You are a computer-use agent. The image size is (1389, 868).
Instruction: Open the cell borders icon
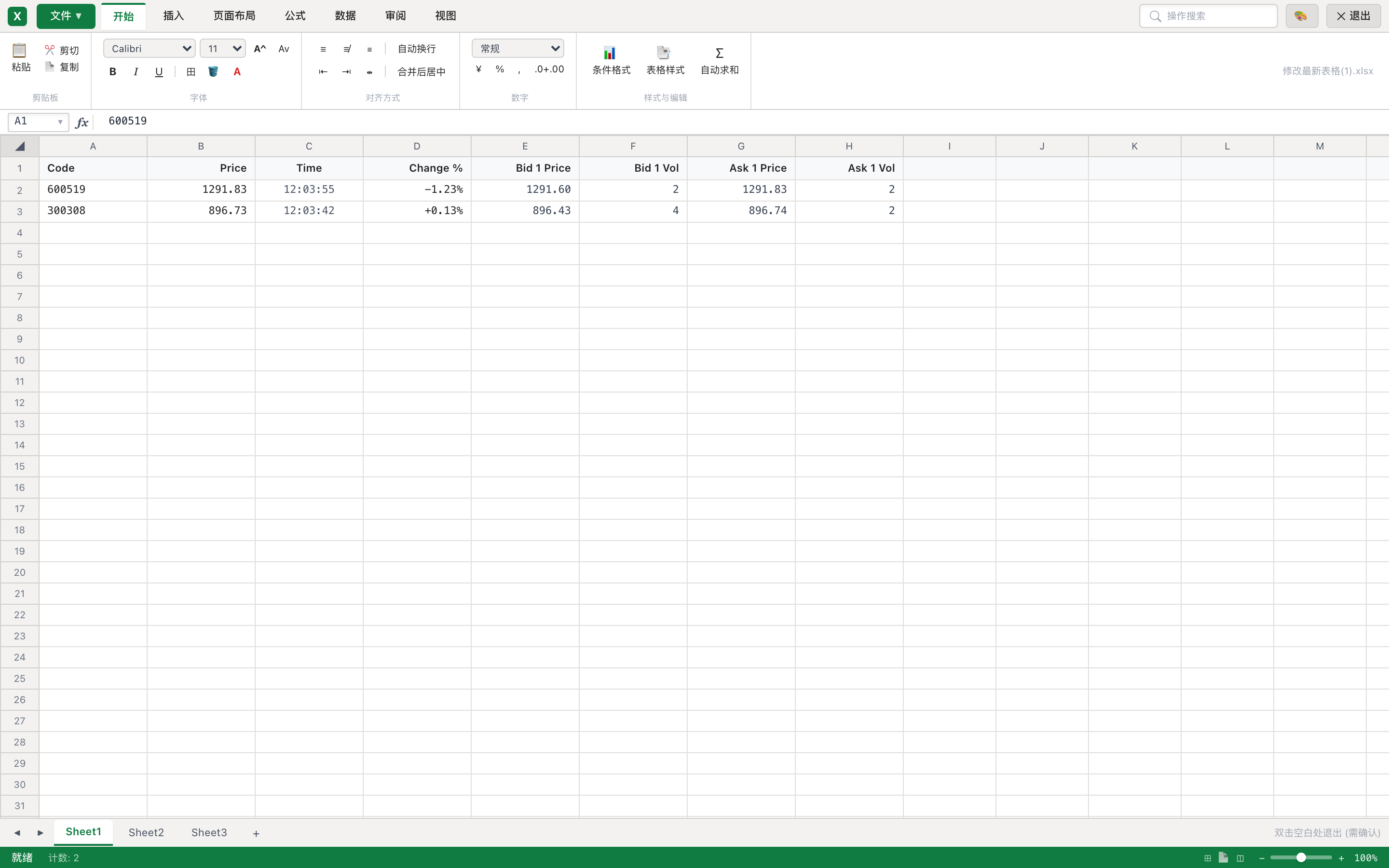[191, 72]
